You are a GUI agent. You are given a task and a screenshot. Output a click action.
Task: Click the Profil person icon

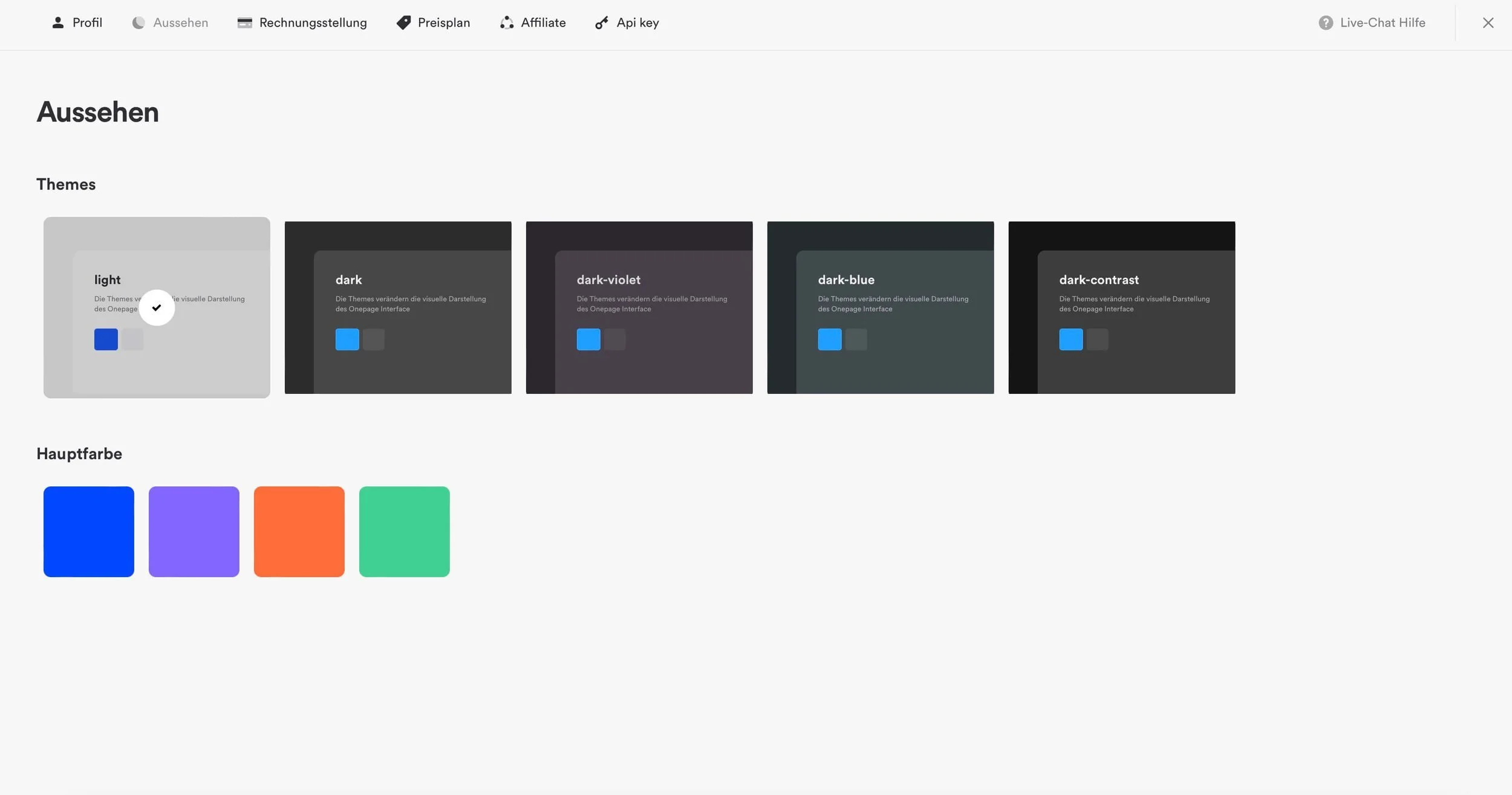click(57, 23)
